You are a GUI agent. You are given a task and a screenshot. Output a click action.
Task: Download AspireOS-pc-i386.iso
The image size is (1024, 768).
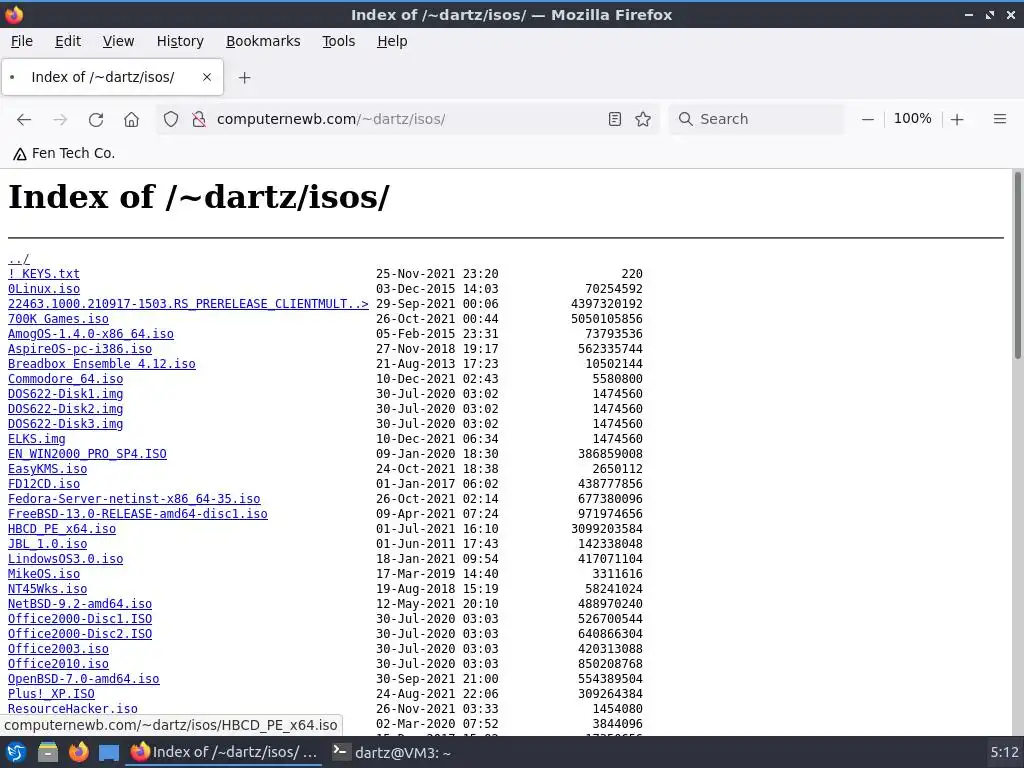(80, 349)
